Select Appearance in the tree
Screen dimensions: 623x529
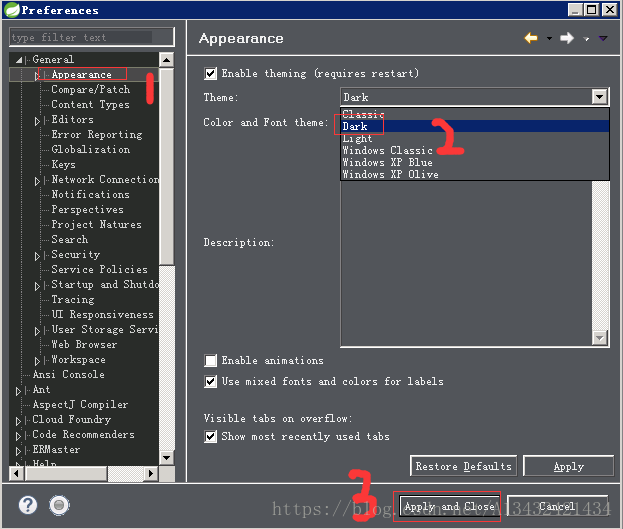(x=82, y=74)
